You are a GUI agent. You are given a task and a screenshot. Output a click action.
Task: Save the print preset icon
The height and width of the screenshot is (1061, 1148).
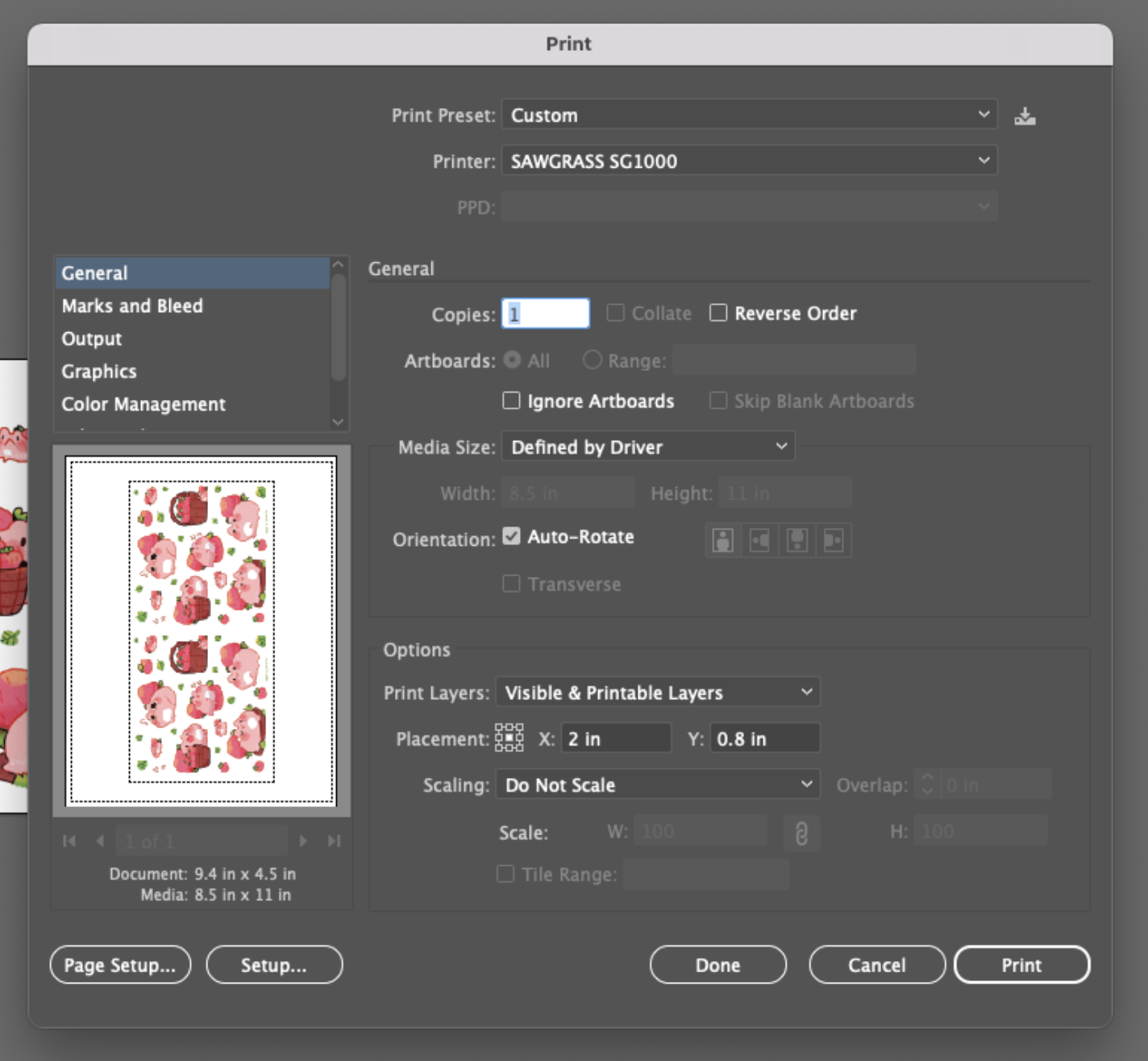pyautogui.click(x=1025, y=117)
